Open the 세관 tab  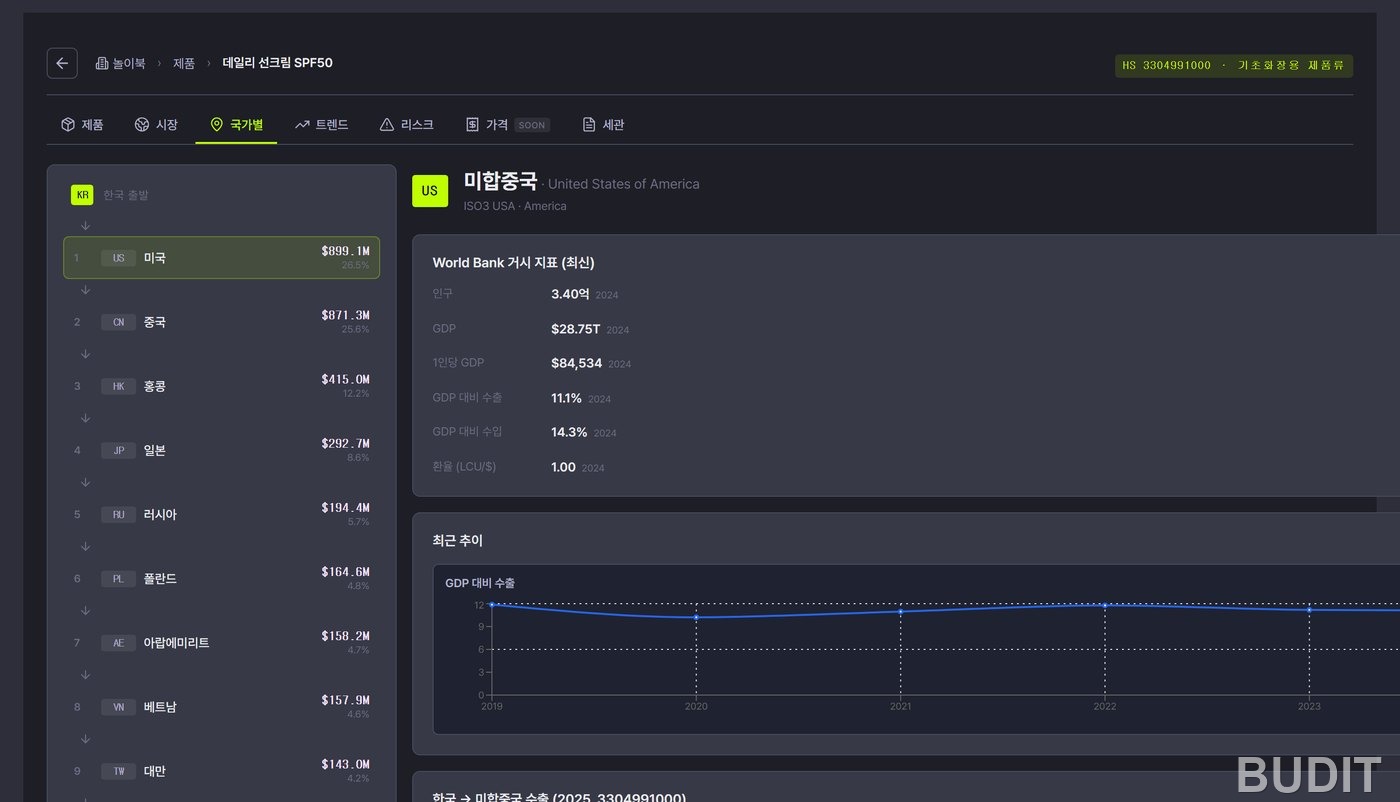603,125
